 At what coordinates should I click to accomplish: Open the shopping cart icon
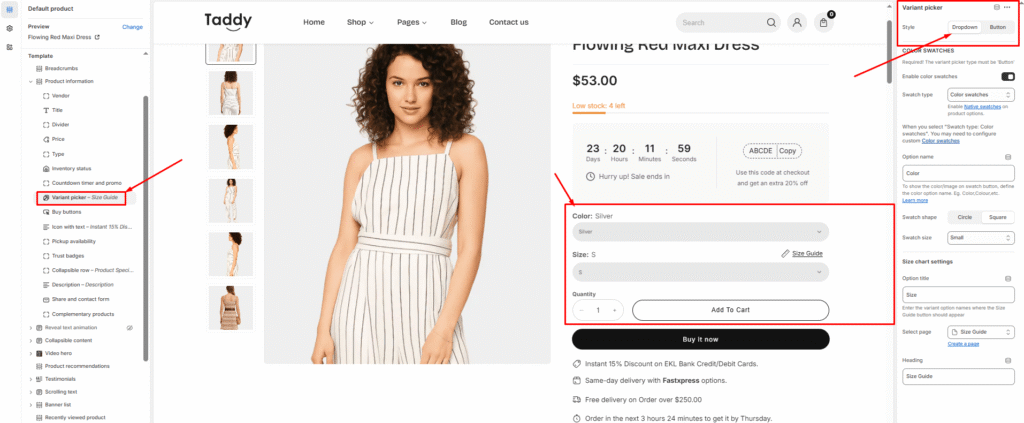[x=824, y=22]
